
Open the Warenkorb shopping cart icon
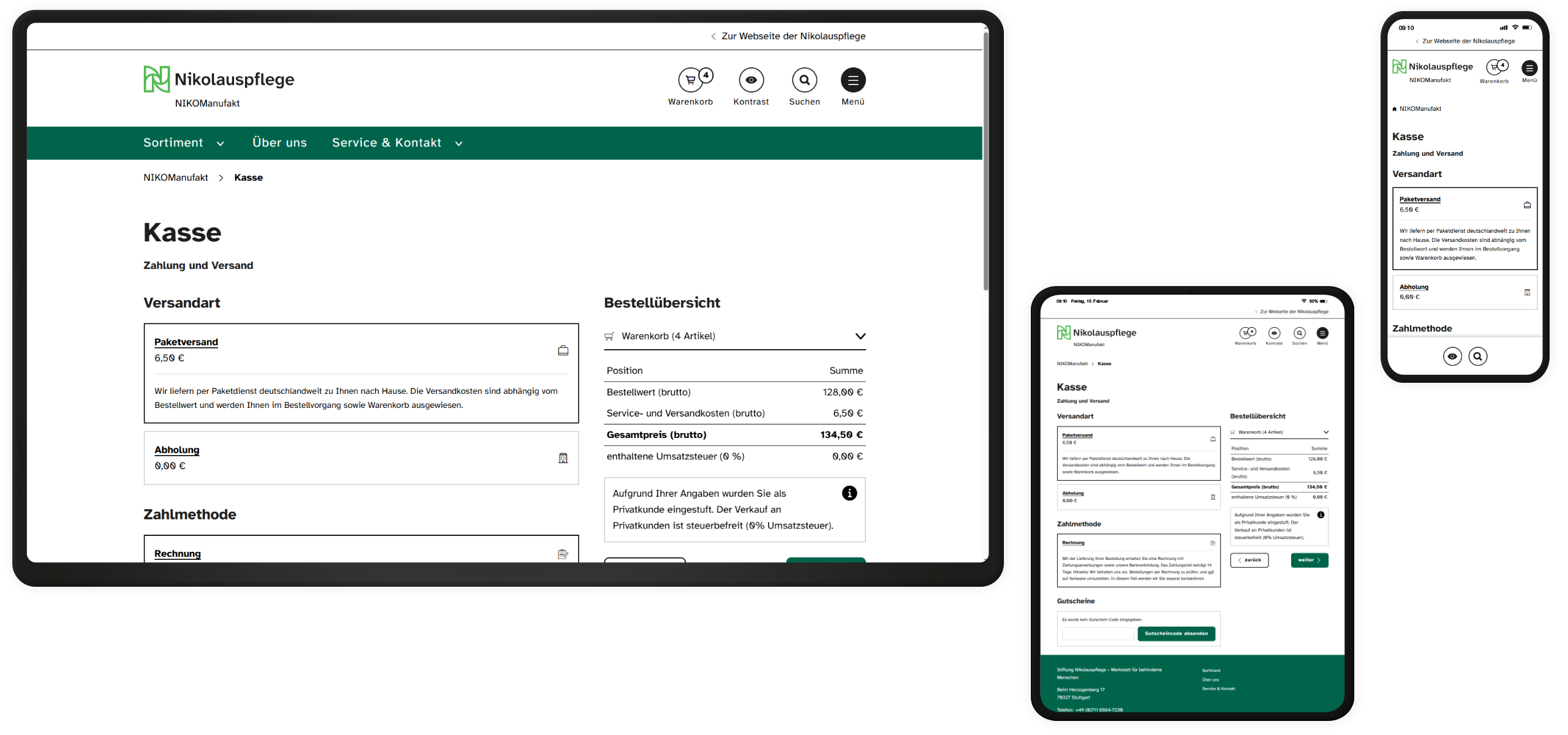coord(691,80)
